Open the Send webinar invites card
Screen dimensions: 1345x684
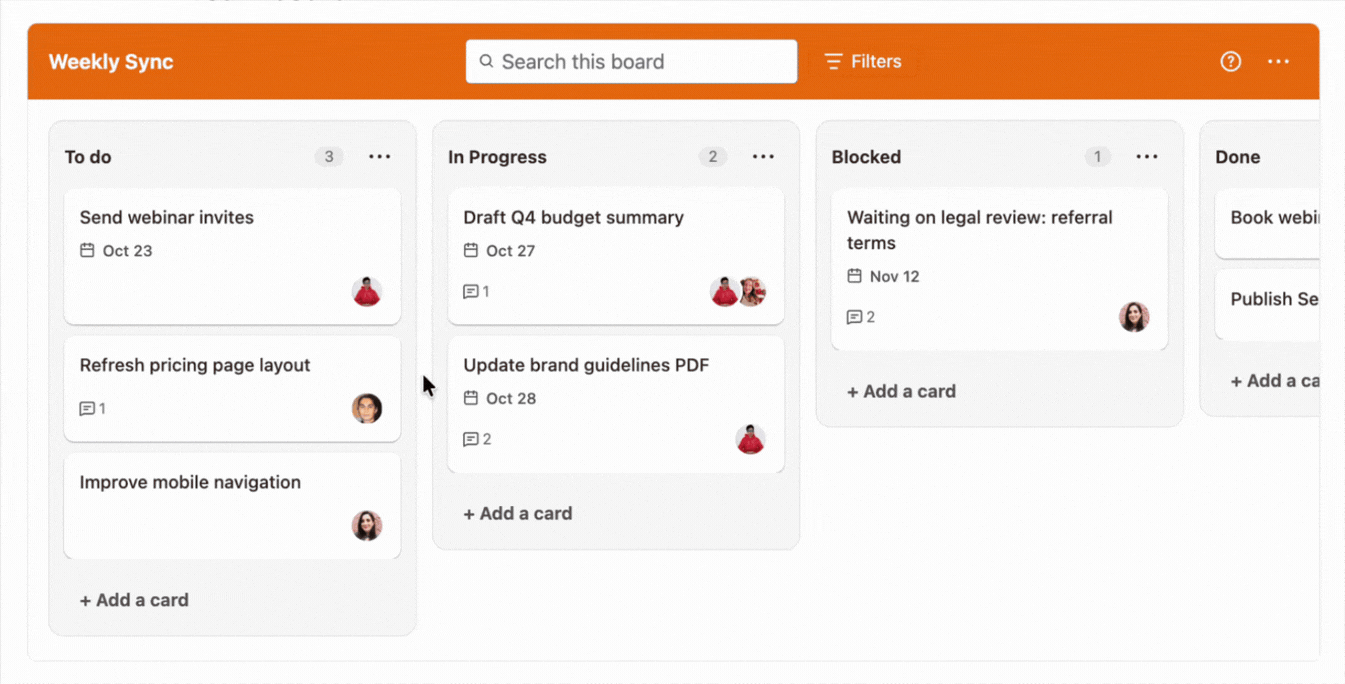232,256
